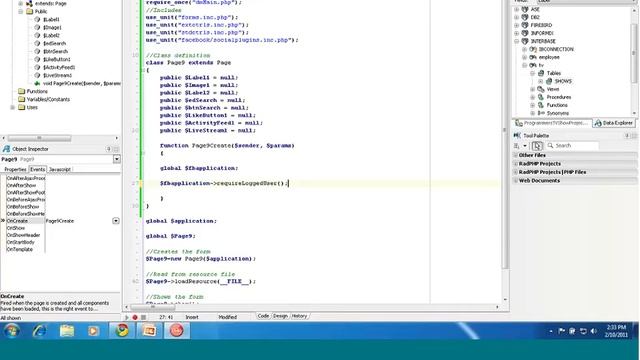
Task: Click the IBCONNECTION connection icon
Action: [x=533, y=49]
